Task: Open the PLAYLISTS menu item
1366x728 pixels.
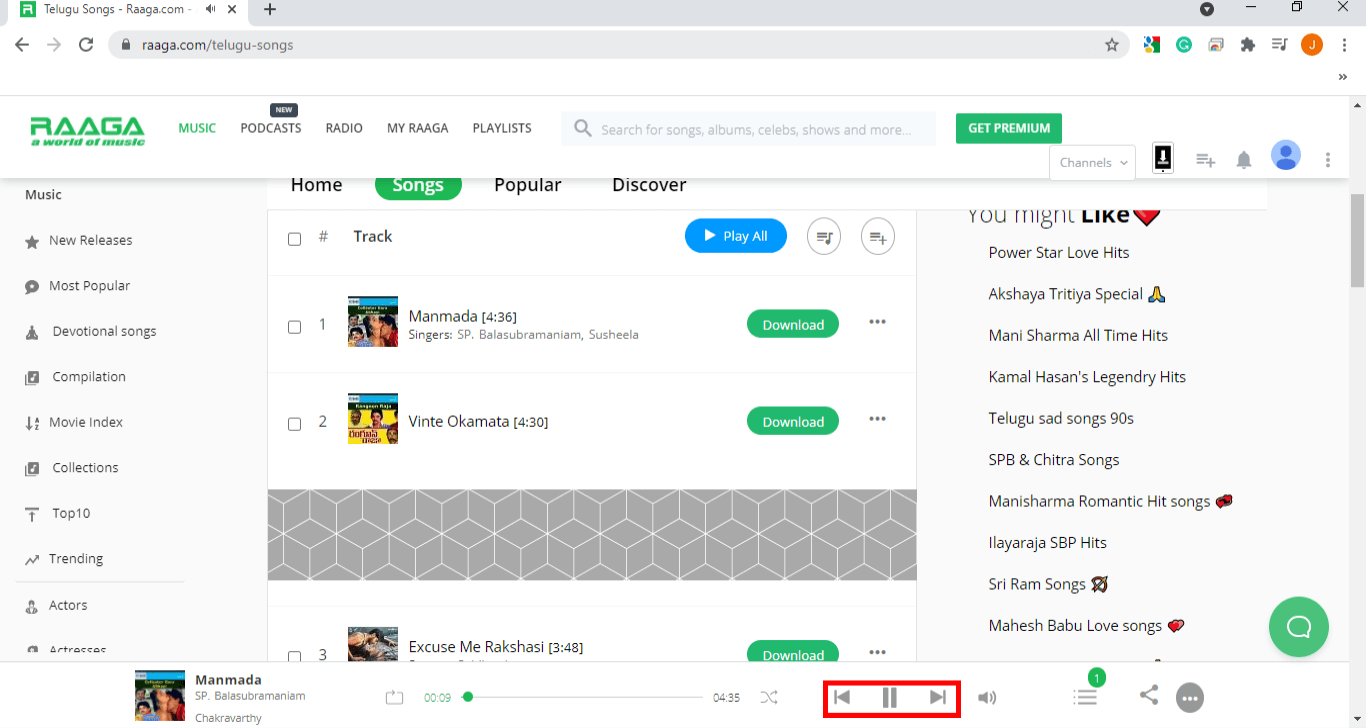Action: [x=502, y=128]
